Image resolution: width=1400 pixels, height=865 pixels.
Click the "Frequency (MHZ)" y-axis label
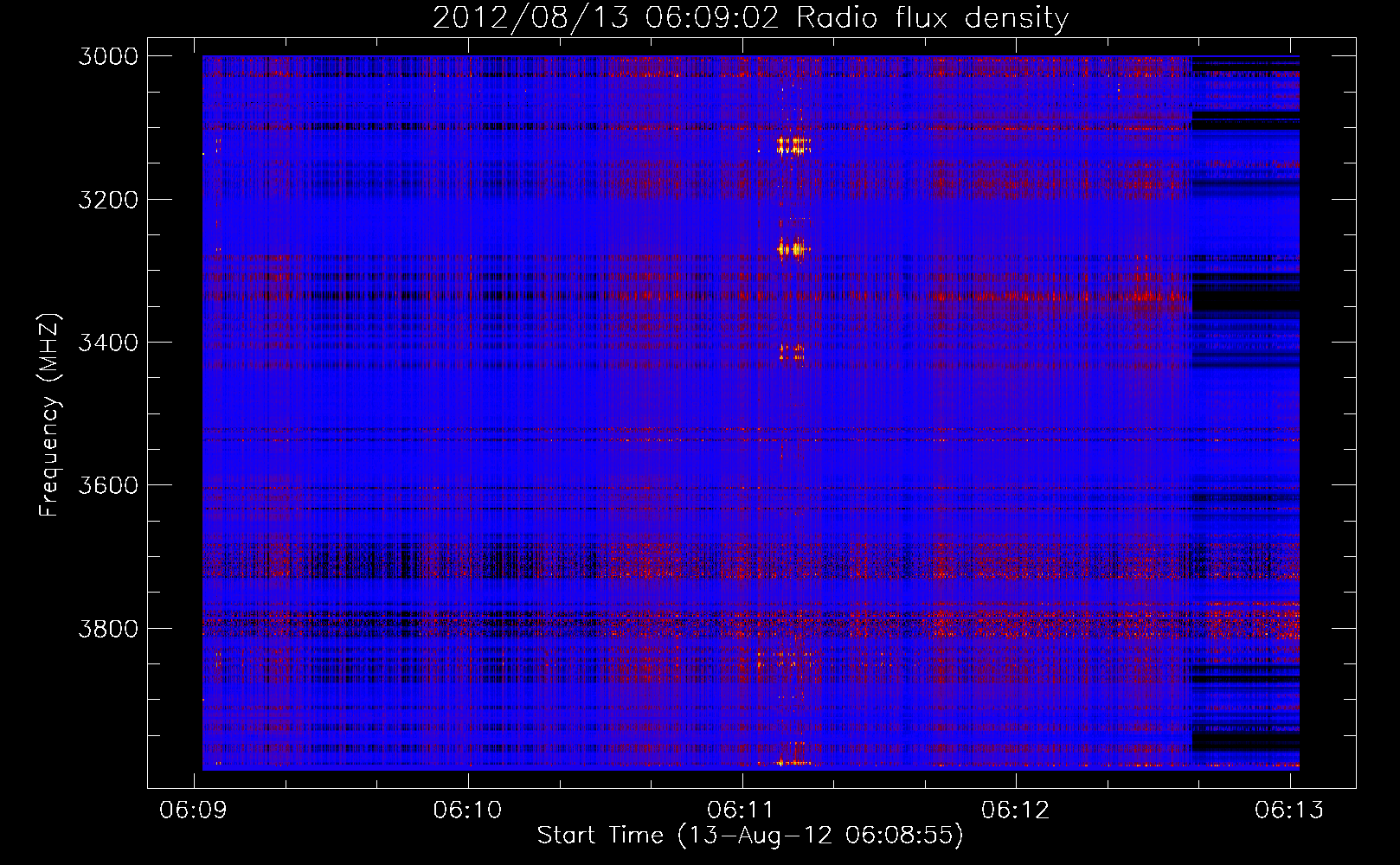pos(49,415)
